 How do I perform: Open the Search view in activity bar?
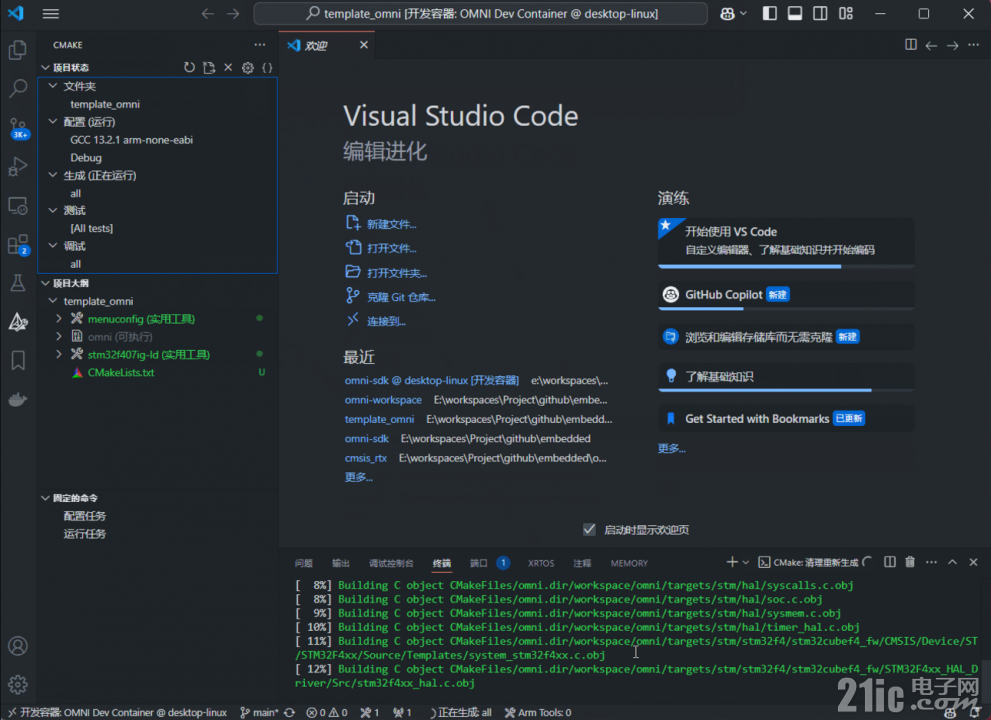18,88
